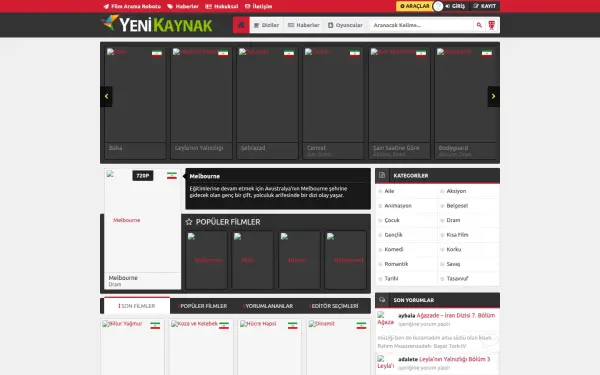Click the 720P quality badge
Screen dimensions: 600x375
coord(143,176)
